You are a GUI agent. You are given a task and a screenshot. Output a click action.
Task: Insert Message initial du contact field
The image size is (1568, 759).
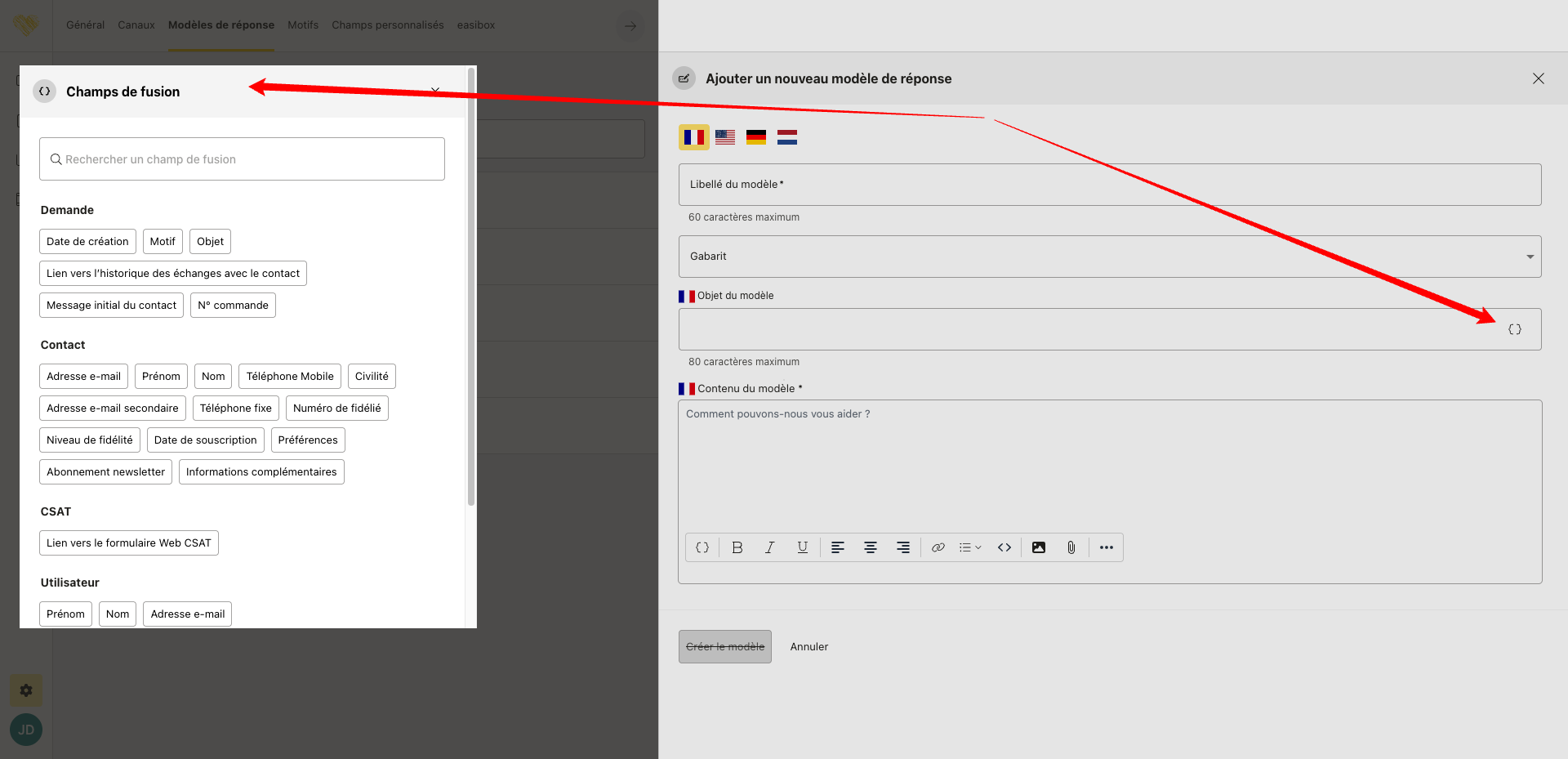click(111, 305)
